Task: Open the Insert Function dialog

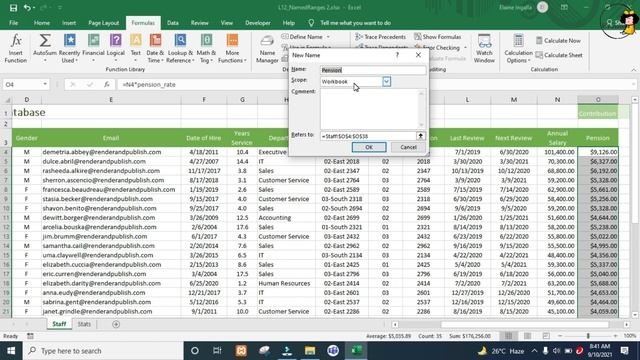Action: [x=16, y=49]
